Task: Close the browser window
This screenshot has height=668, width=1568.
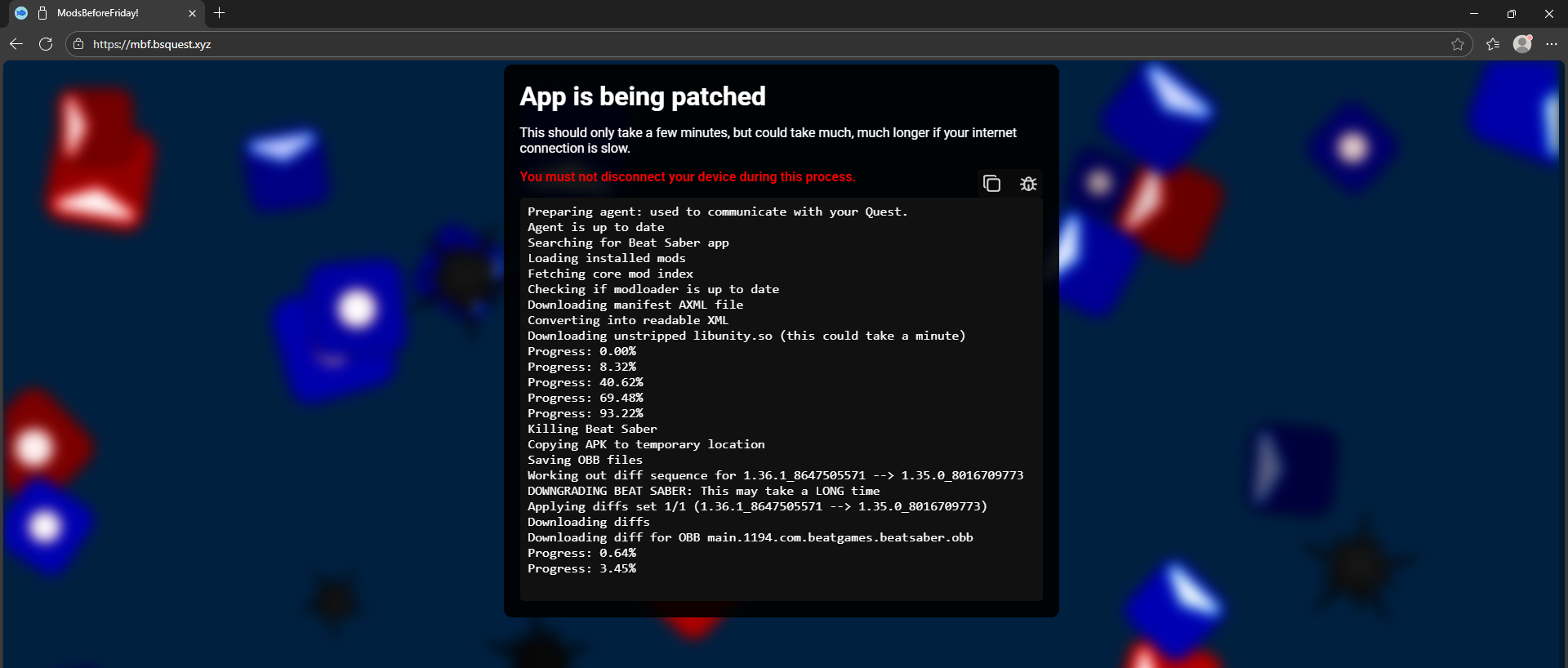Action: click(1549, 13)
